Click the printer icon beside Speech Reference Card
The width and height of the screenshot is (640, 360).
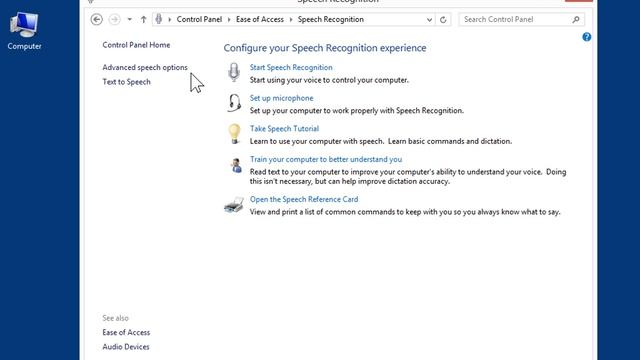click(234, 204)
